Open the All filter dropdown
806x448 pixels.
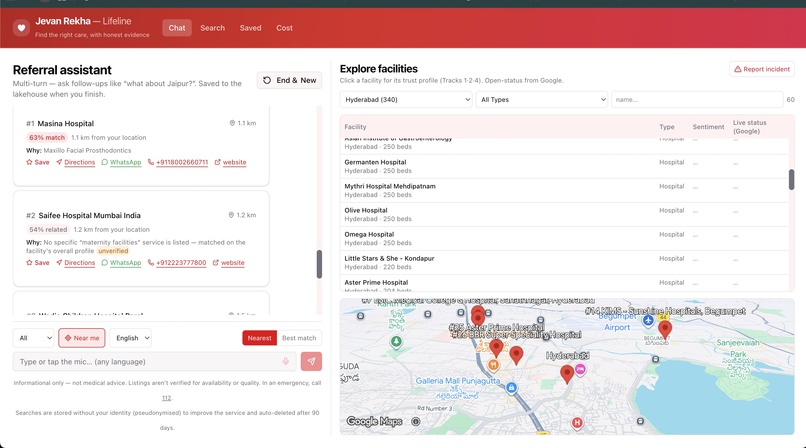pyautogui.click(x=34, y=338)
